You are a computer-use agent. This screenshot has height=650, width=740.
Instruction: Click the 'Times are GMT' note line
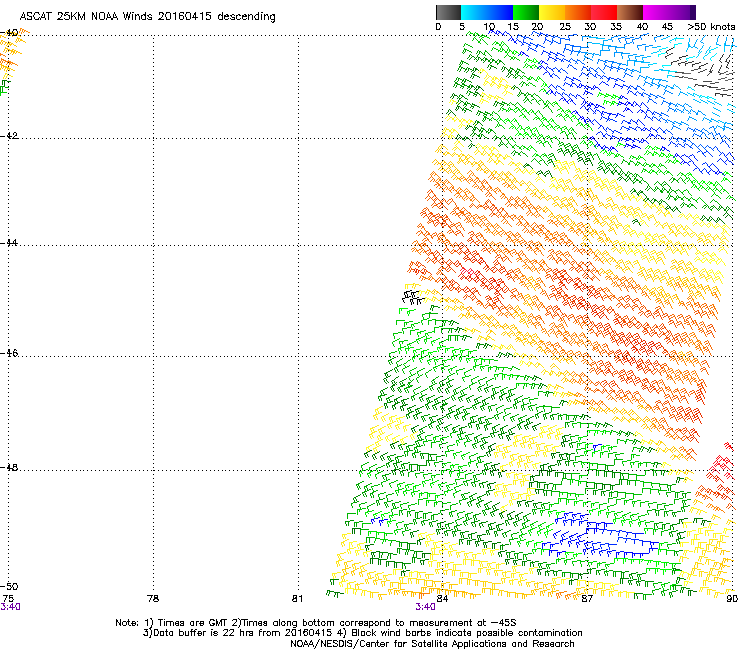click(x=316, y=623)
